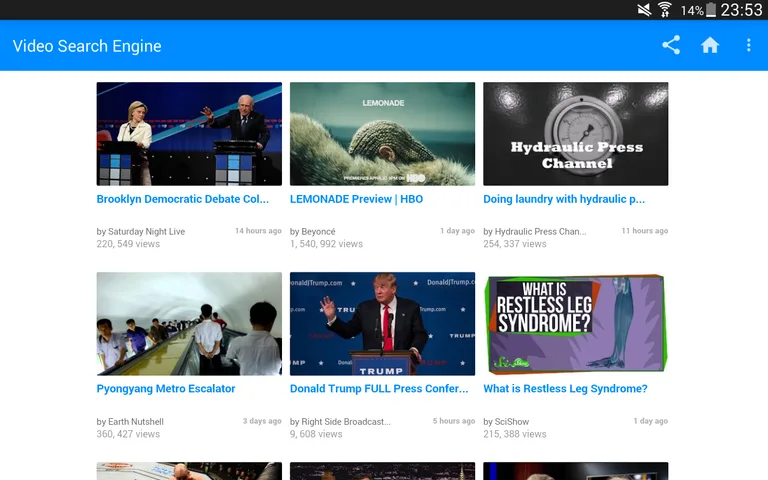Click '1, 540, 992 views' count
The height and width of the screenshot is (480, 768).
(326, 244)
